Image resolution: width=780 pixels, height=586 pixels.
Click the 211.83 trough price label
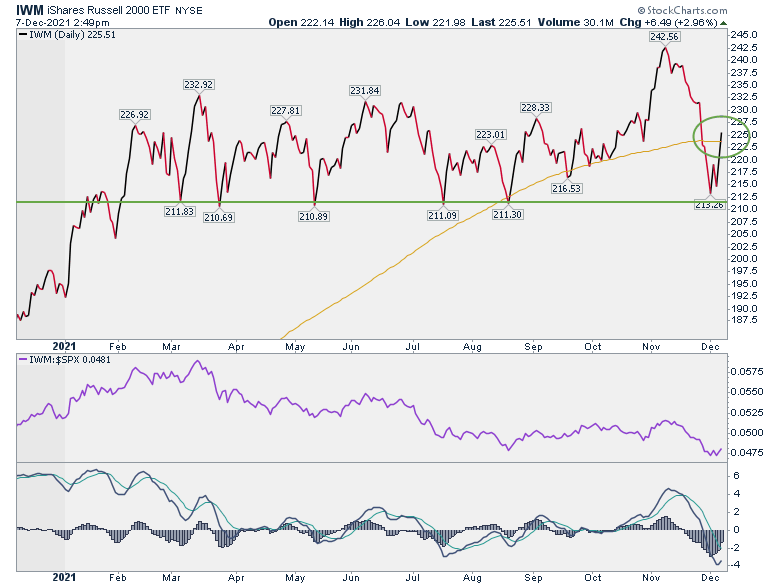[180, 211]
